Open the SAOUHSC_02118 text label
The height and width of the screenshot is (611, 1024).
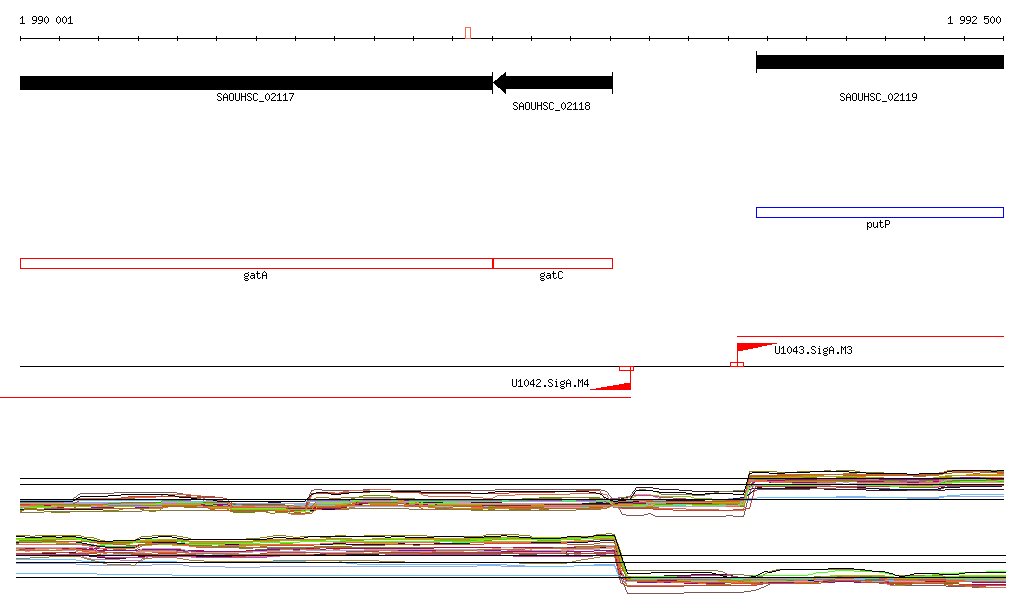point(551,106)
